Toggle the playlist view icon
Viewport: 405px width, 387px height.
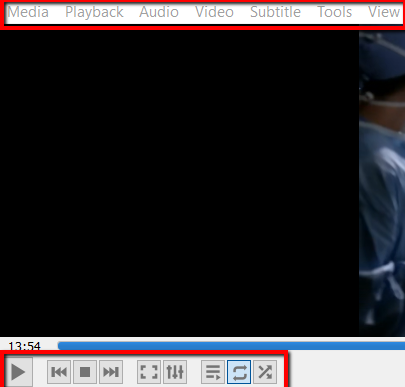click(x=213, y=372)
